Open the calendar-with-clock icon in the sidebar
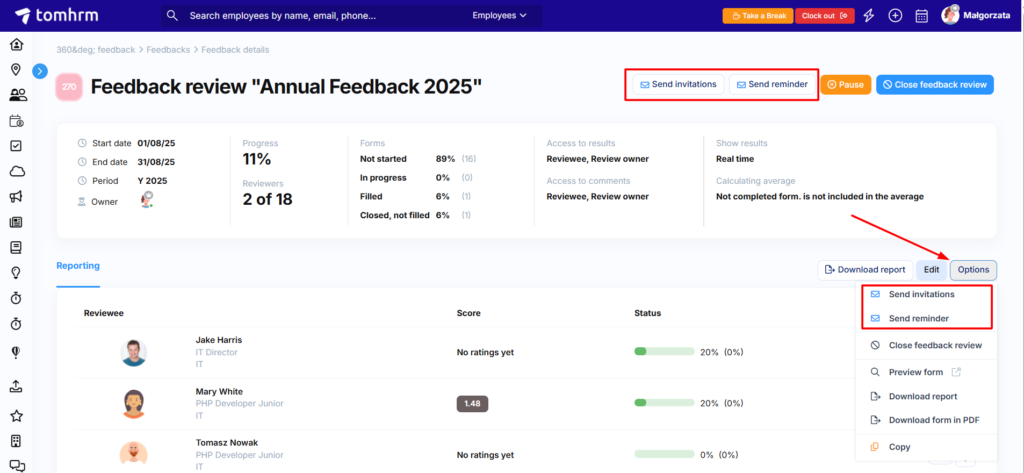Screen dimensions: 1024x473 pyautogui.click(x=17, y=121)
